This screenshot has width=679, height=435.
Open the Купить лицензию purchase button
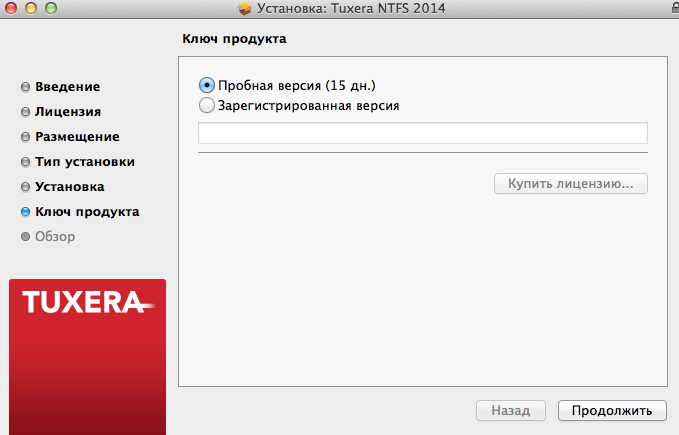click(571, 184)
